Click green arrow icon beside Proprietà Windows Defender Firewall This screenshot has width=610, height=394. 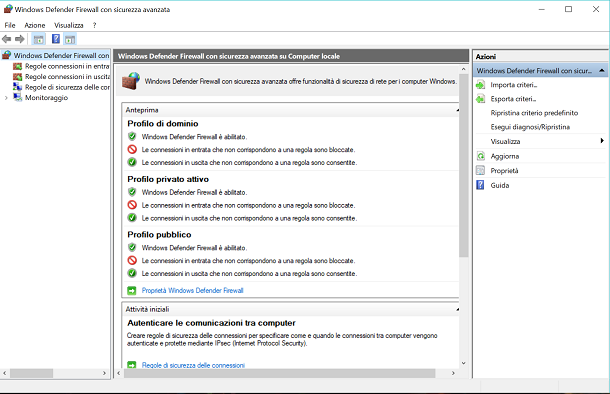[x=132, y=291]
